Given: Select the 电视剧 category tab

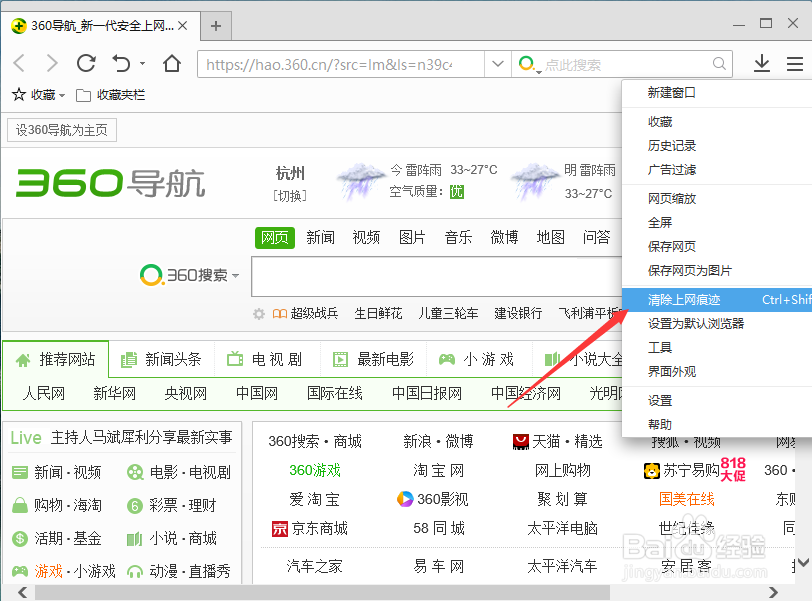Looking at the screenshot, I should (265, 359).
